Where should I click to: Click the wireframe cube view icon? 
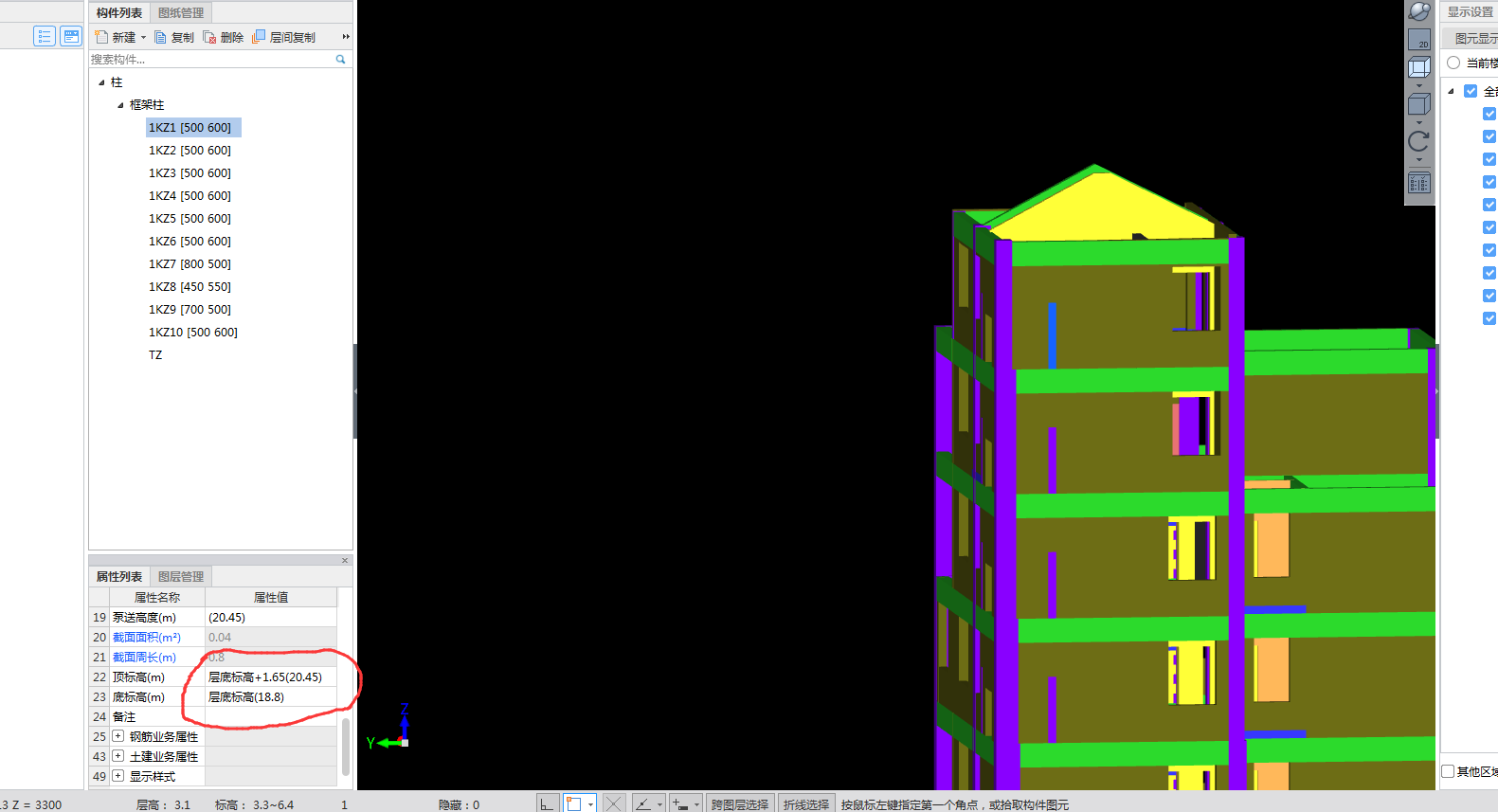click(1419, 67)
